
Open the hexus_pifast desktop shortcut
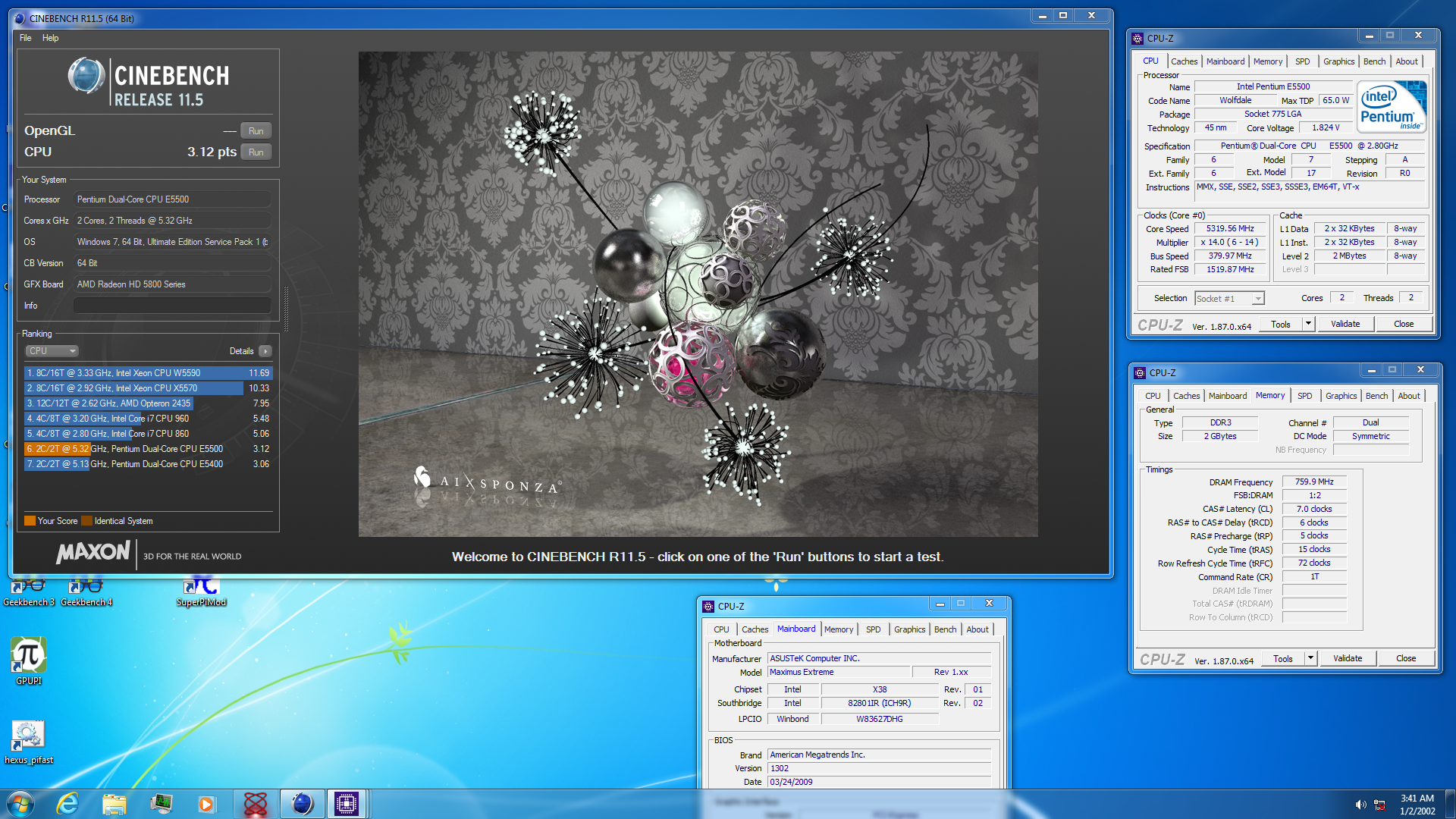29,742
